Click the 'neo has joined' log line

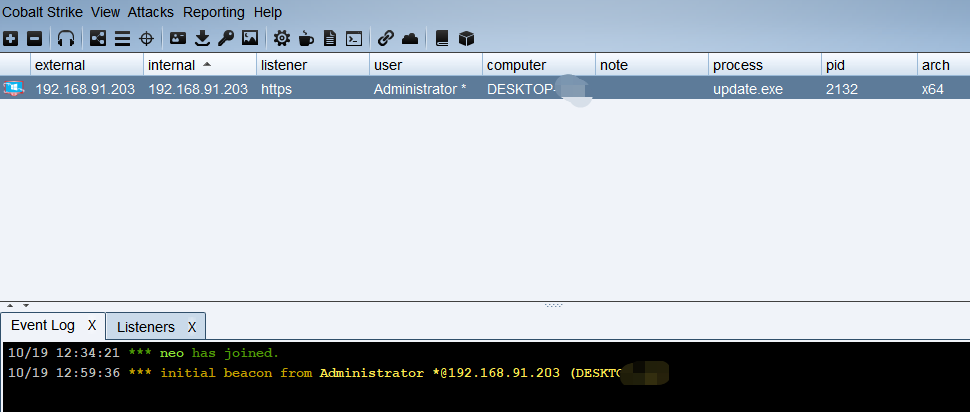(144, 353)
